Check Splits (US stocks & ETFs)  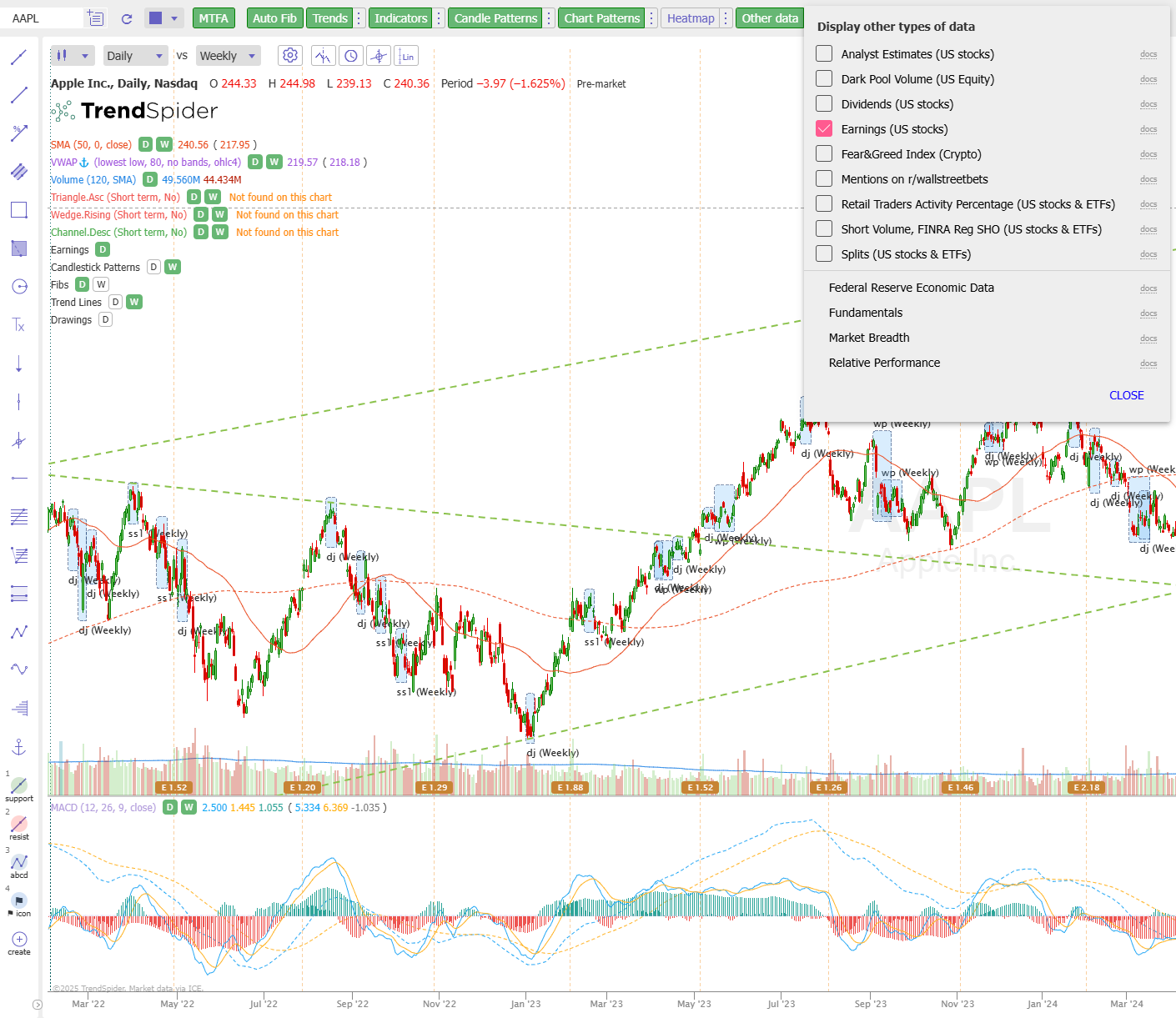(x=824, y=253)
